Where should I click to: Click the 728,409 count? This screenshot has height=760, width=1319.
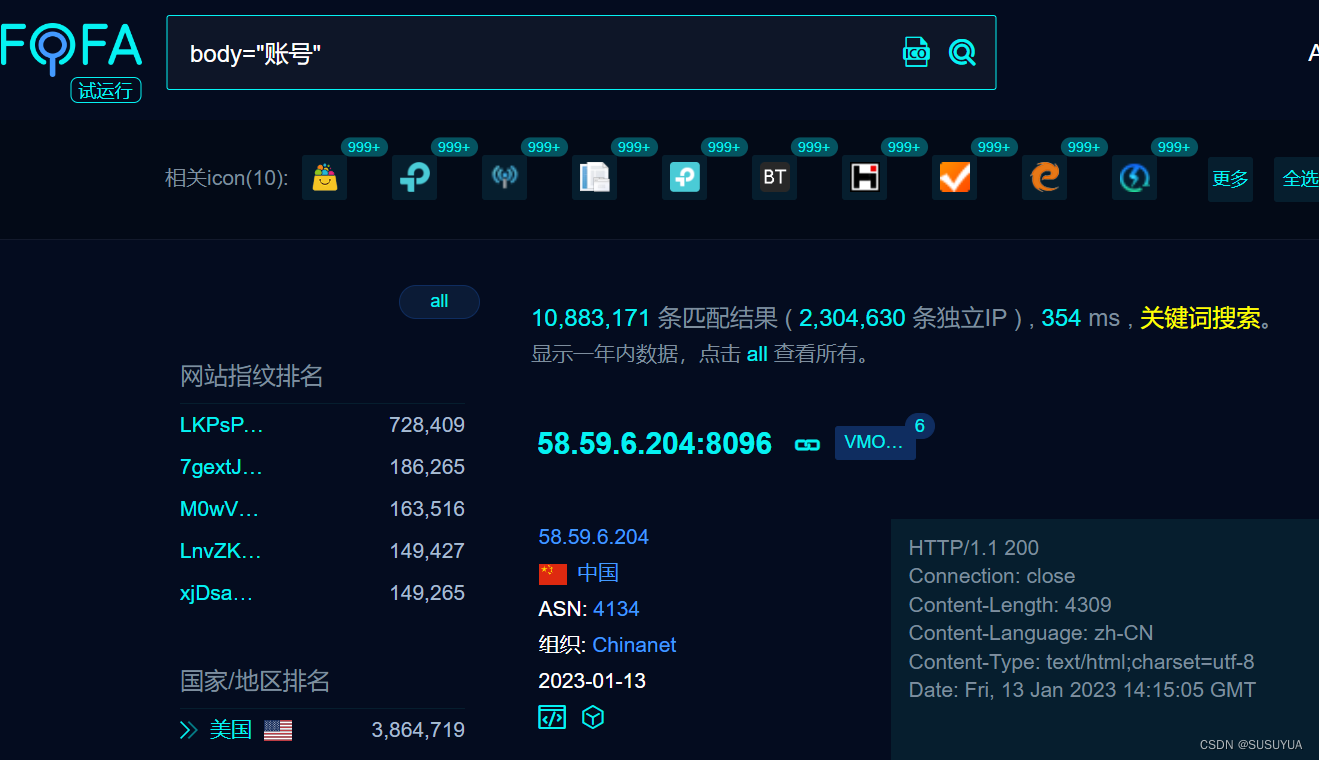tap(427, 425)
